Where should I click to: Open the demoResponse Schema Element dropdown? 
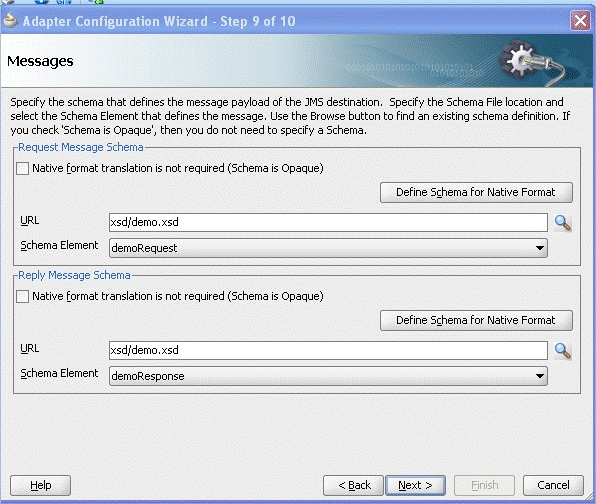[x=328, y=376]
